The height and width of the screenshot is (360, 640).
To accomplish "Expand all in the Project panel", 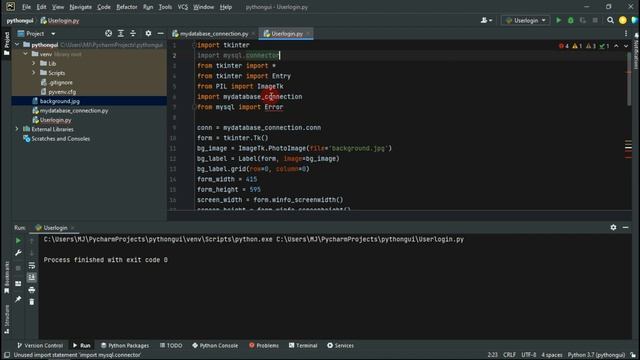I will [121, 33].
